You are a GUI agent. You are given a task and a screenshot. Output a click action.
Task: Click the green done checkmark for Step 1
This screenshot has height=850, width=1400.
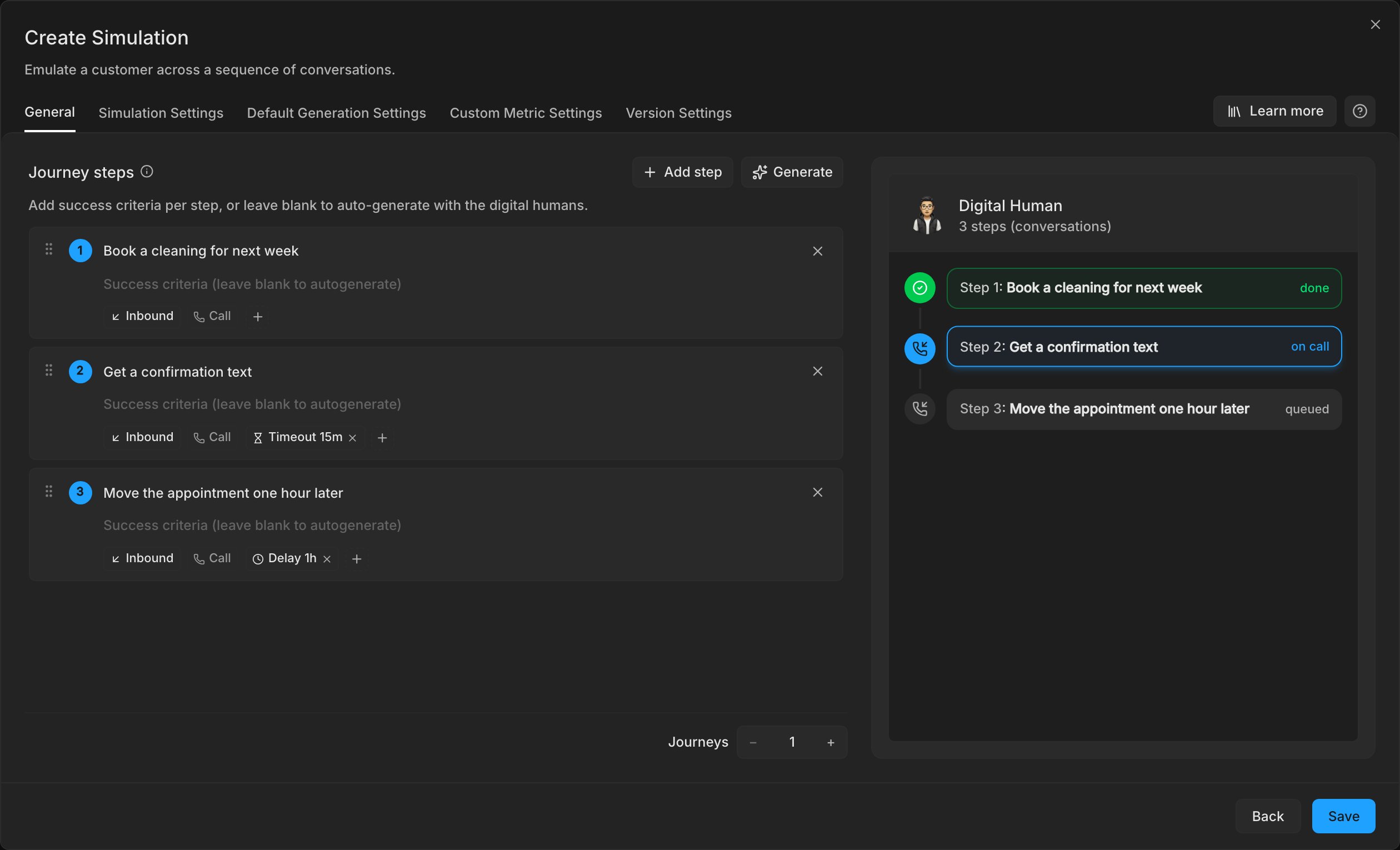919,288
